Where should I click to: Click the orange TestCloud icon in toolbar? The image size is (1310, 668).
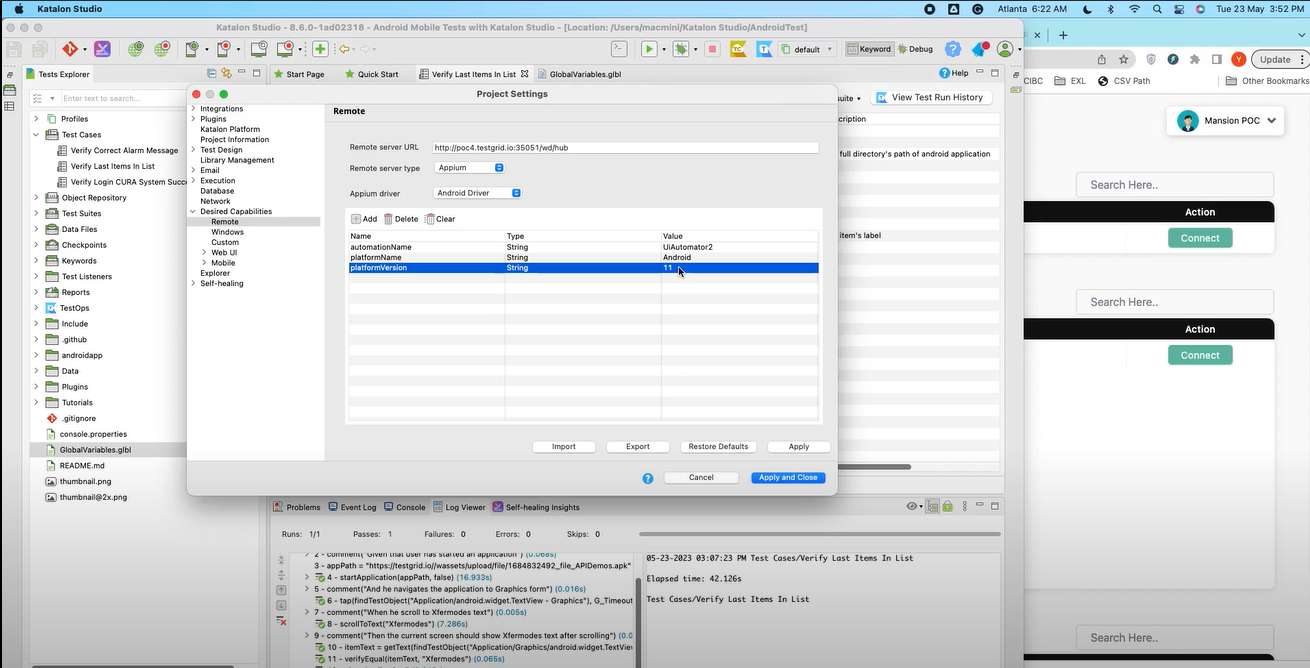coord(738,49)
